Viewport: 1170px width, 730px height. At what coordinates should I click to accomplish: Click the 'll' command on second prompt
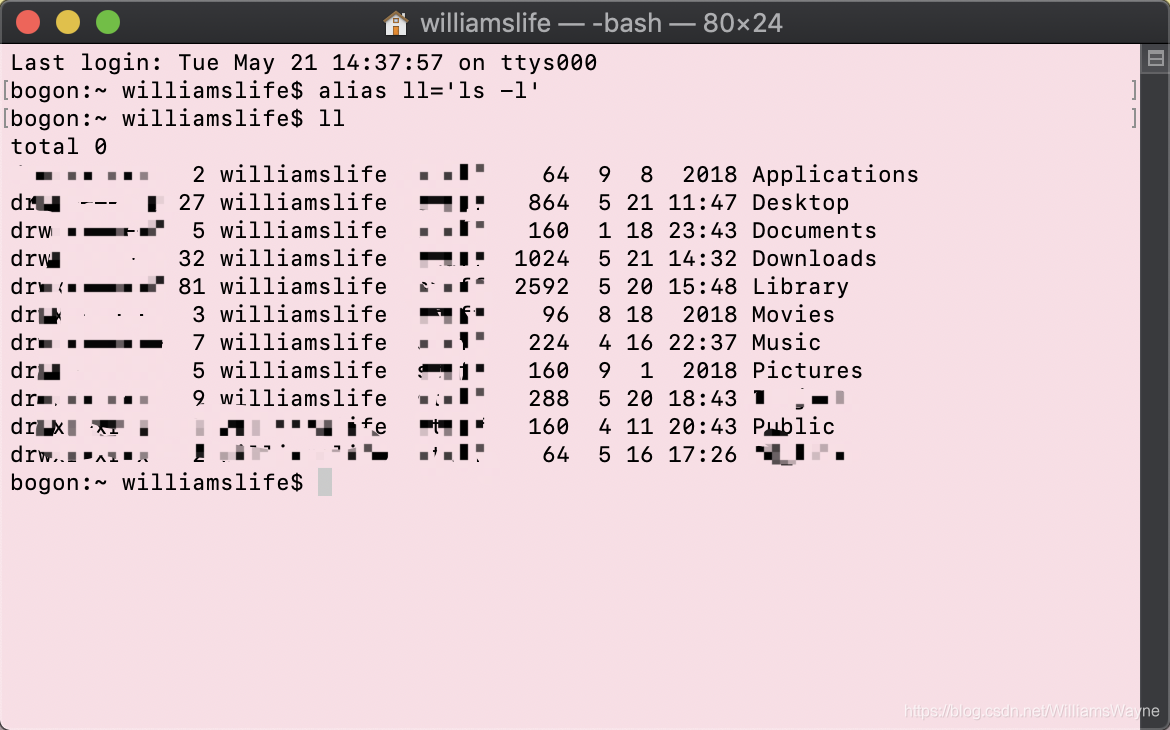coord(332,119)
